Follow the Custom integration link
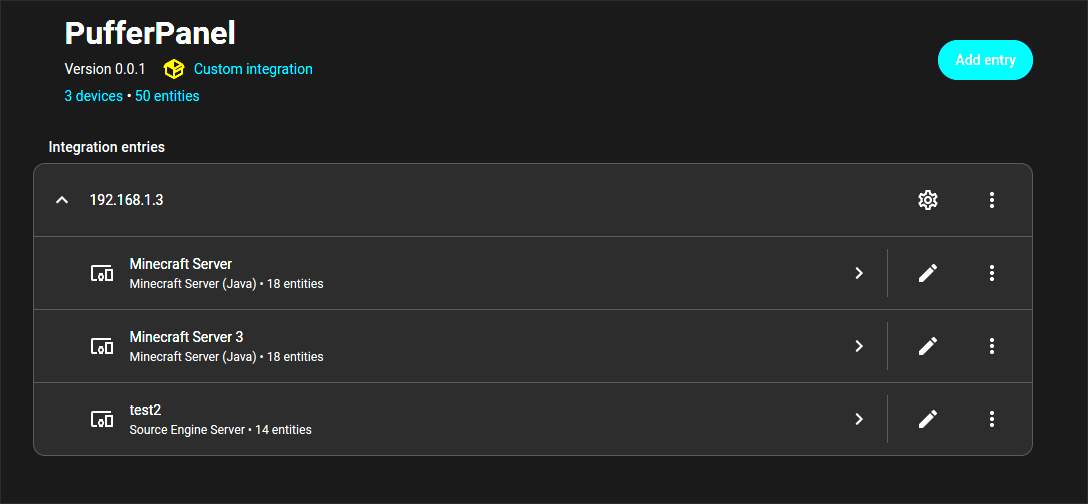 [x=253, y=69]
